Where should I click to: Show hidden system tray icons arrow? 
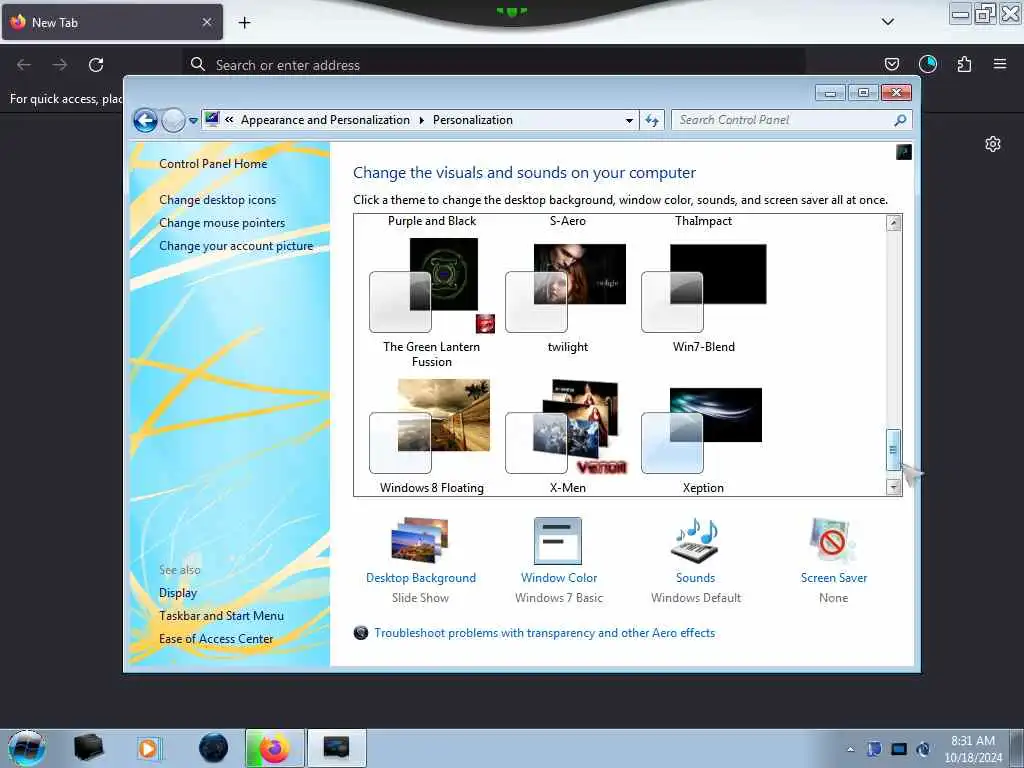pos(850,749)
